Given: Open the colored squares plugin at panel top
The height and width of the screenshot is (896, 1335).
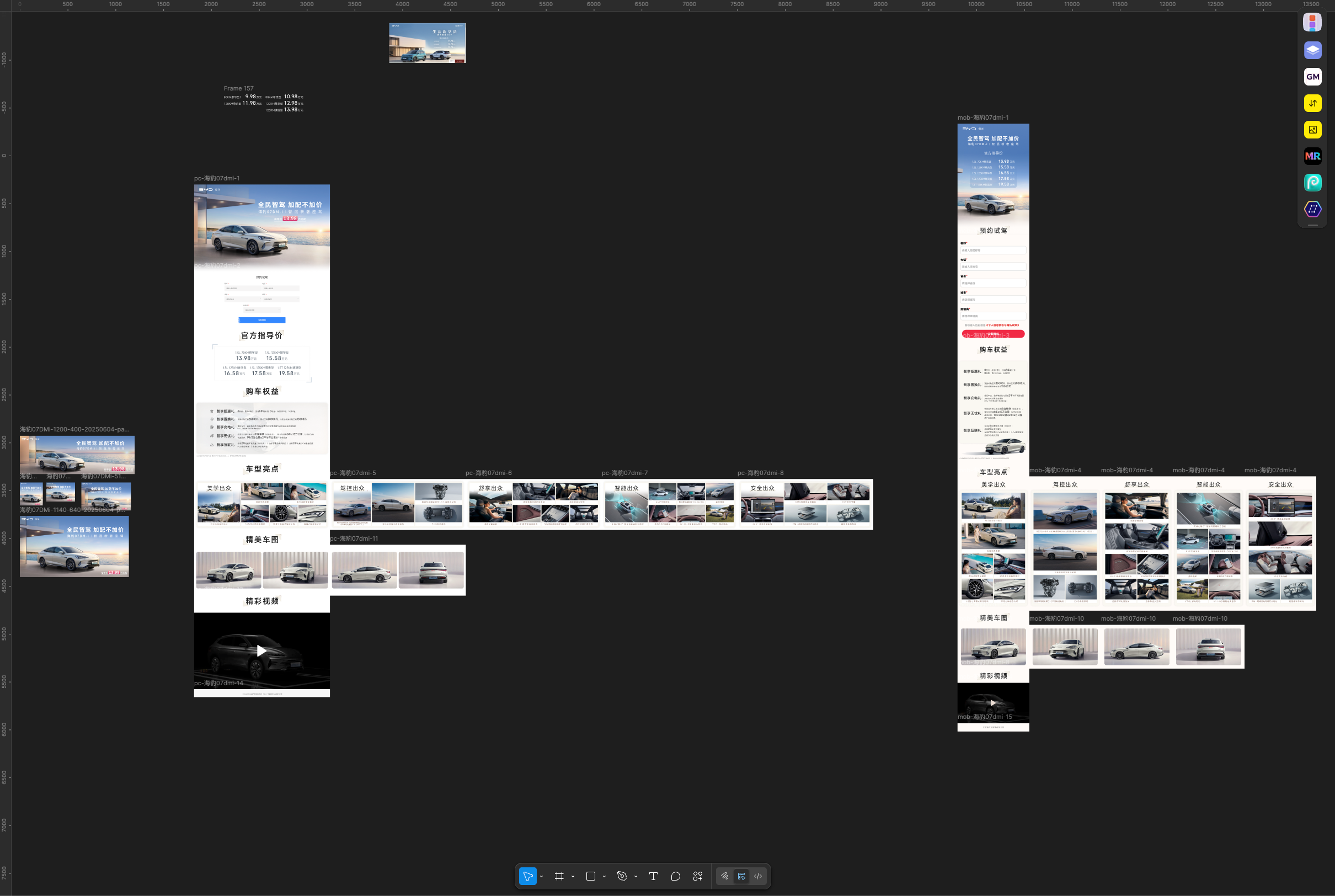Looking at the screenshot, I should click(x=1313, y=23).
